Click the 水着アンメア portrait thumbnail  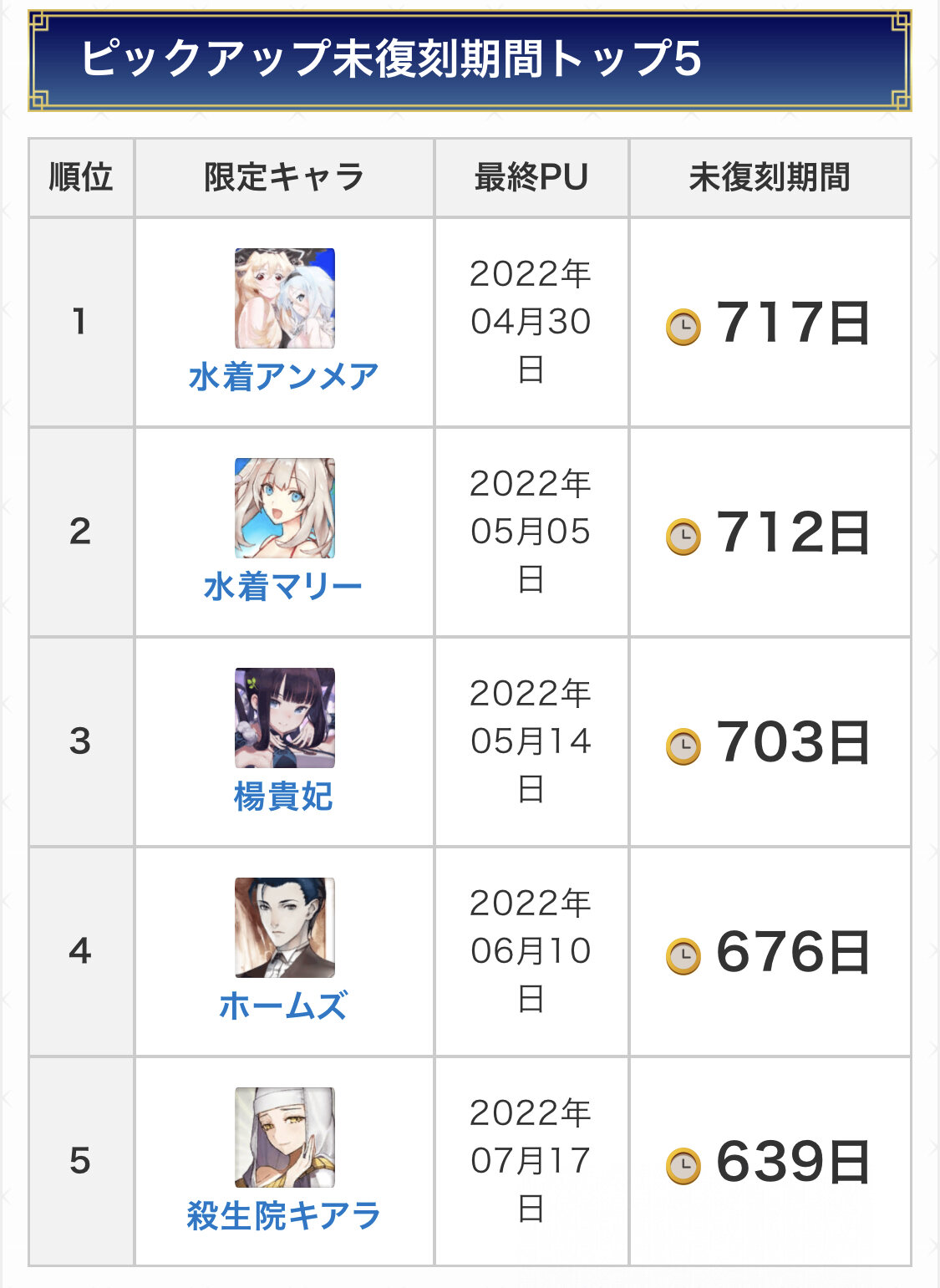[285, 298]
